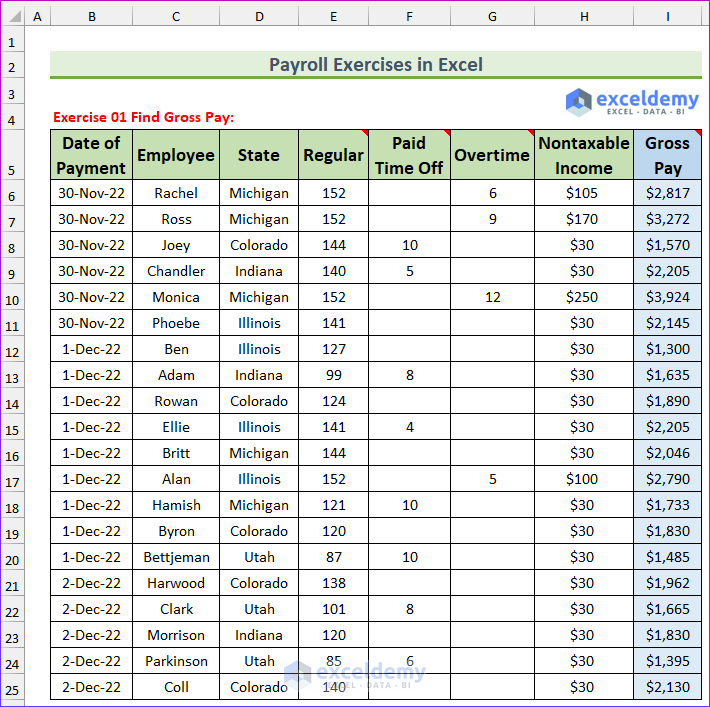Image resolution: width=710 pixels, height=707 pixels.
Task: Click the Nontaxable Income header cell
Action: (x=584, y=155)
